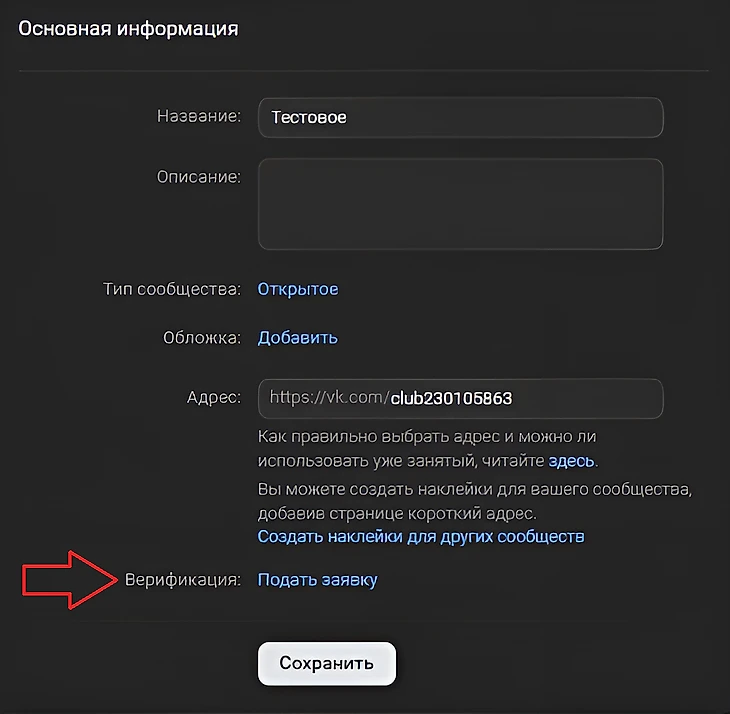Open the Открытое community type selector

click(x=298, y=289)
